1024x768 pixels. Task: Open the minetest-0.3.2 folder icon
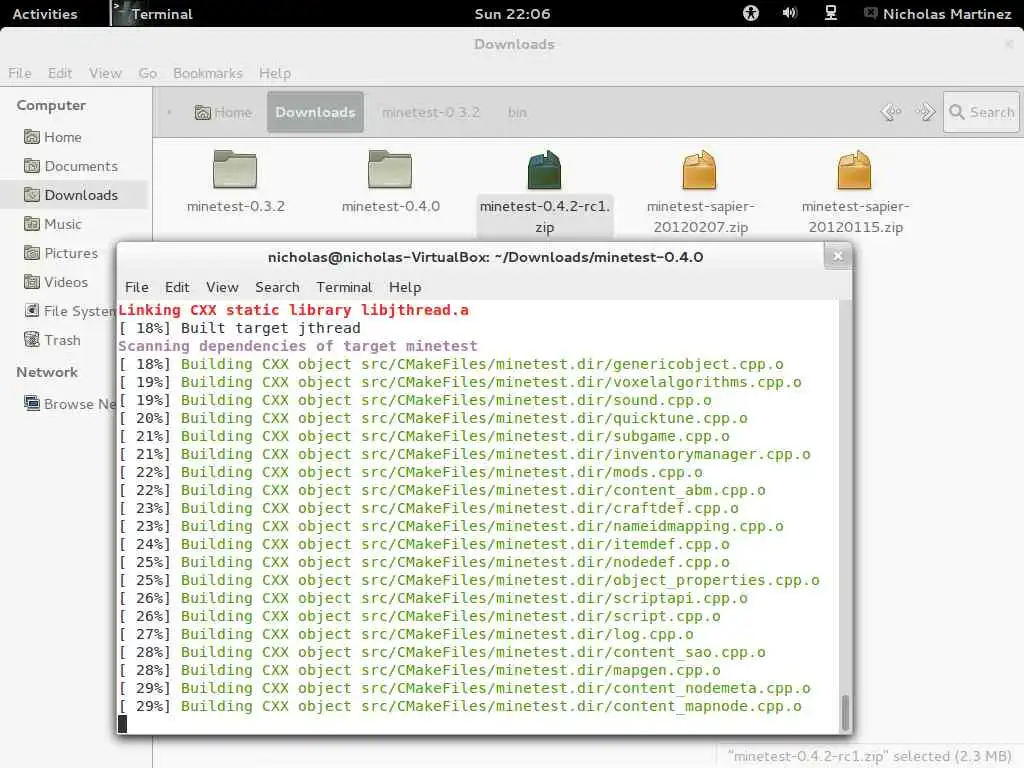235,169
